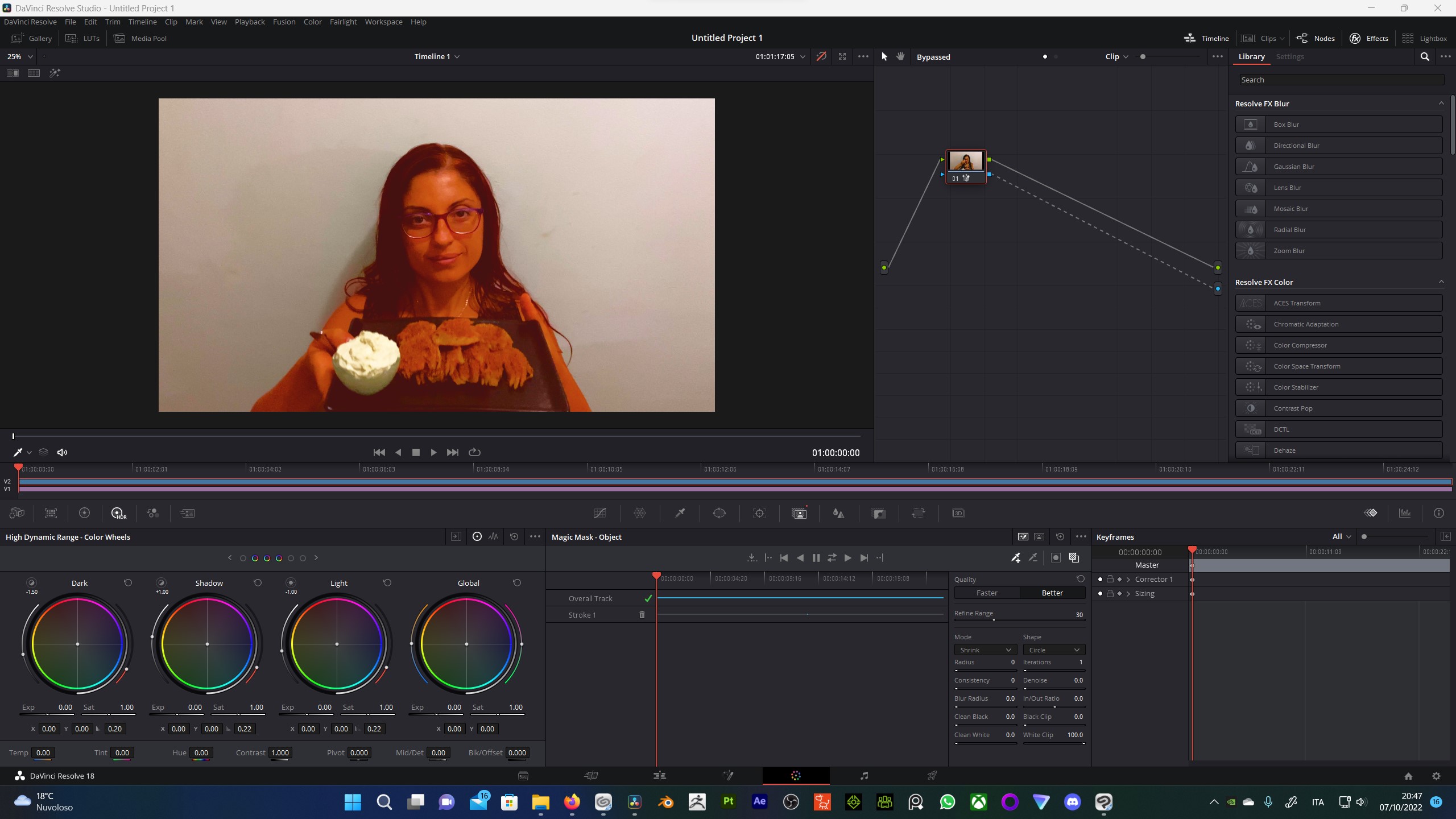This screenshot has height=819, width=1456.
Task: Delete Stroke 1 with trash icon
Action: (x=642, y=615)
